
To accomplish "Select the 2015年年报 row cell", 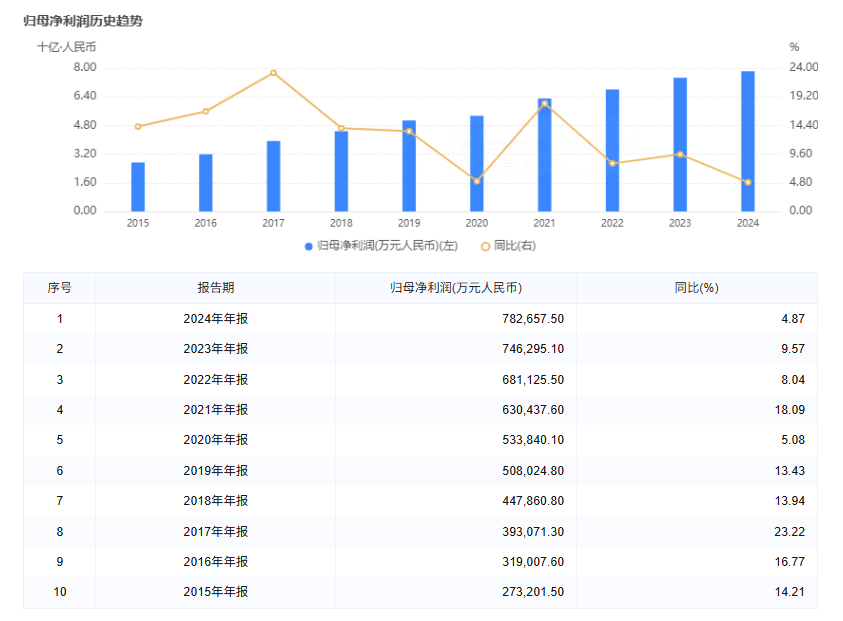I will (x=216, y=591).
